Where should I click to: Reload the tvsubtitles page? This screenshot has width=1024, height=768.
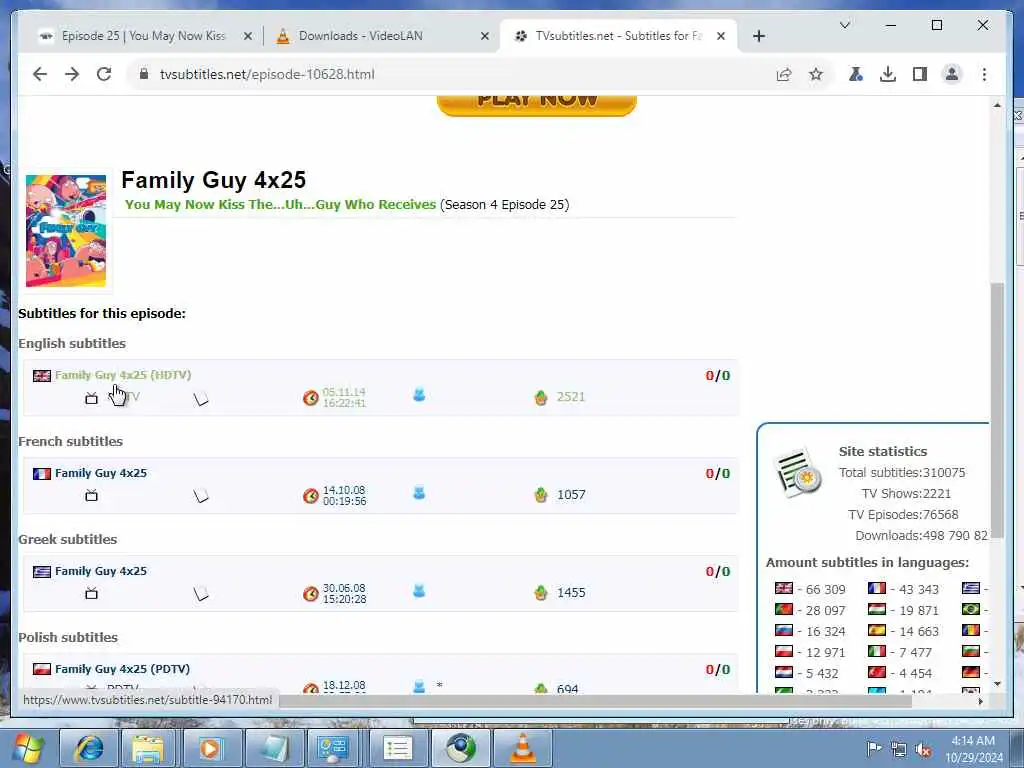[104, 74]
